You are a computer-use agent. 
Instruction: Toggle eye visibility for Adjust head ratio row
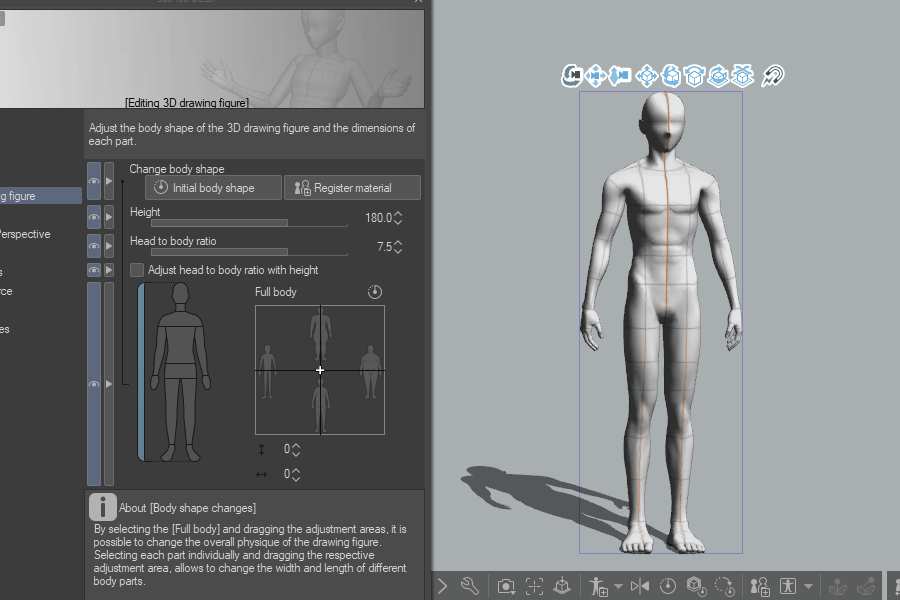click(x=94, y=270)
